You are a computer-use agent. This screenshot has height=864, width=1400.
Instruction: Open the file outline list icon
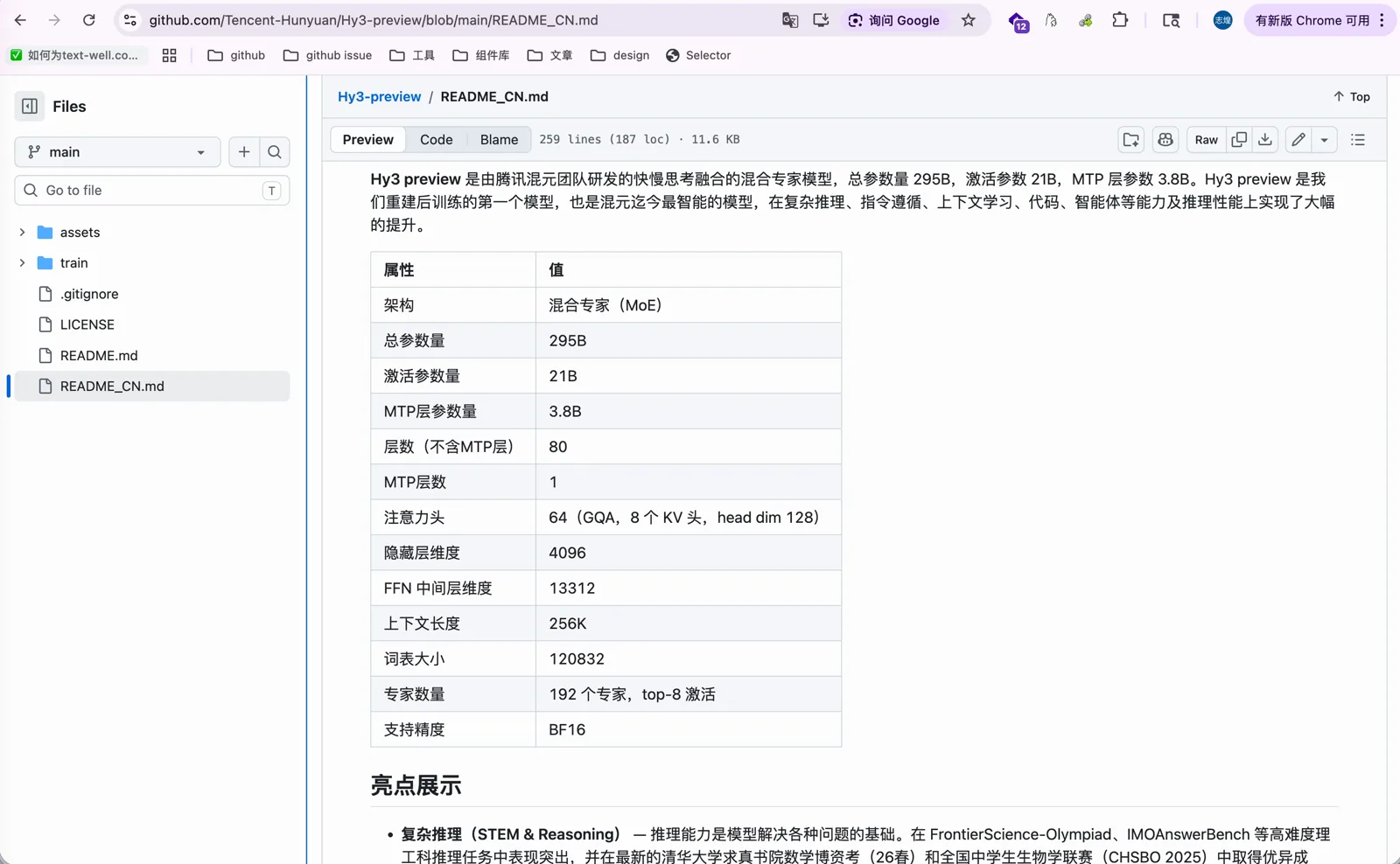click(1358, 140)
